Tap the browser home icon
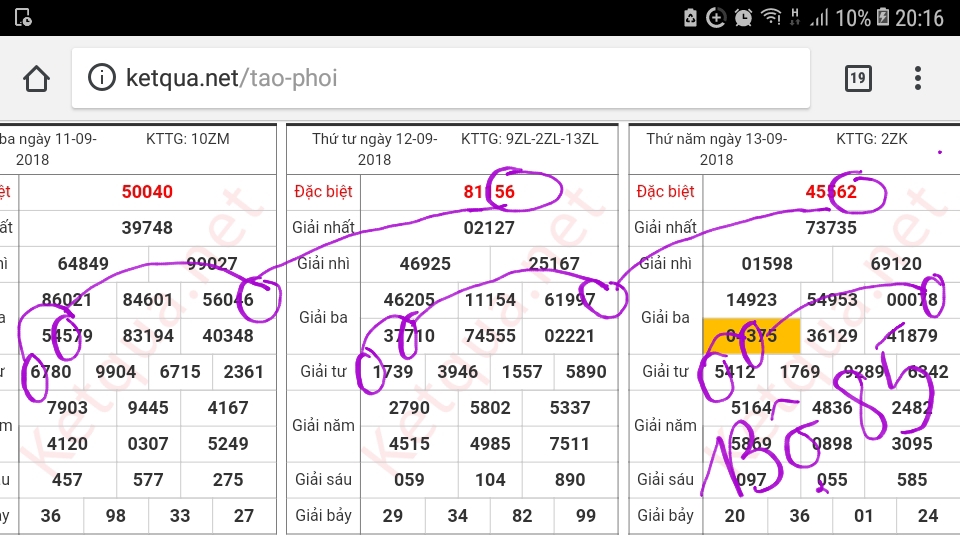Image resolution: width=960 pixels, height=540 pixels. [x=37, y=78]
